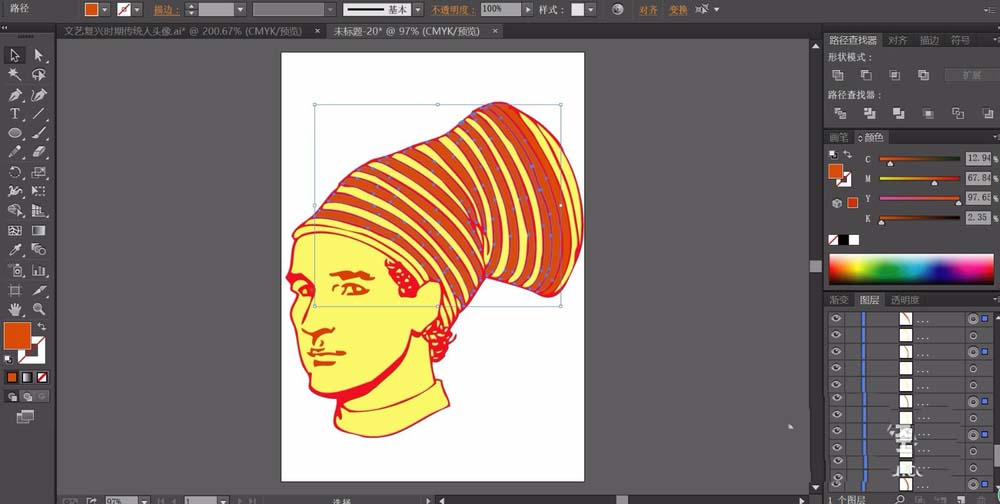This screenshot has width=1000, height=504.
Task: Expand the opacity slider arrow
Action: pyautogui.click(x=527, y=10)
